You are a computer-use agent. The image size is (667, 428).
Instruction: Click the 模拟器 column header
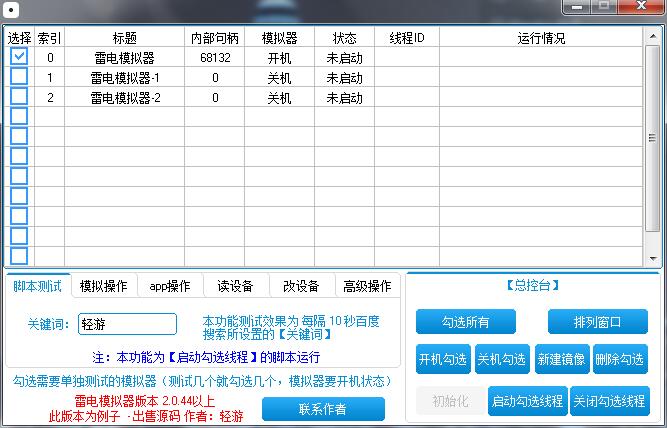coord(279,38)
